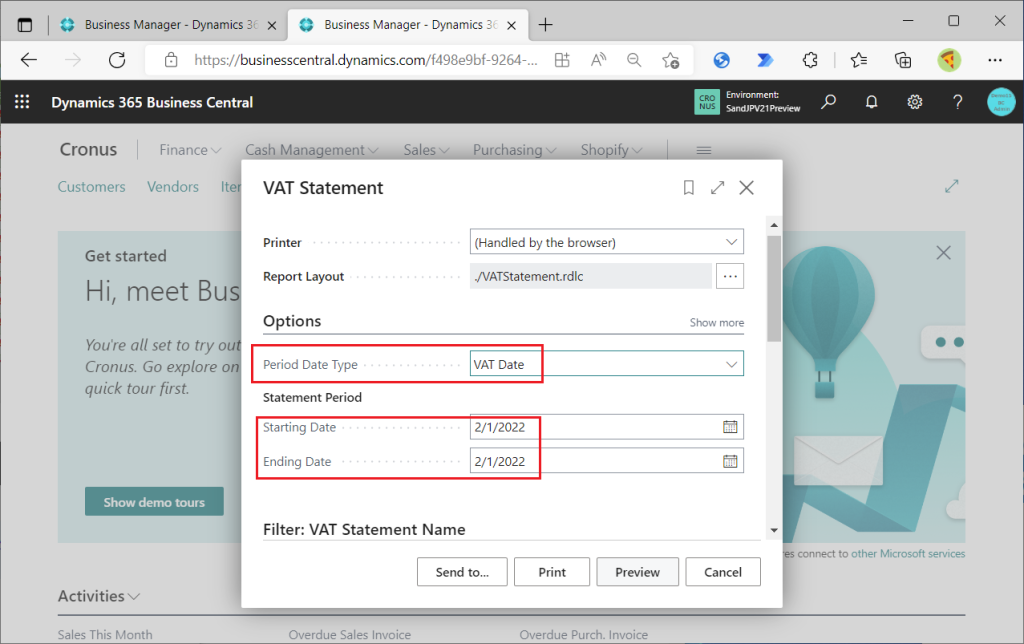
Task: Open browser collections
Action: (903, 60)
